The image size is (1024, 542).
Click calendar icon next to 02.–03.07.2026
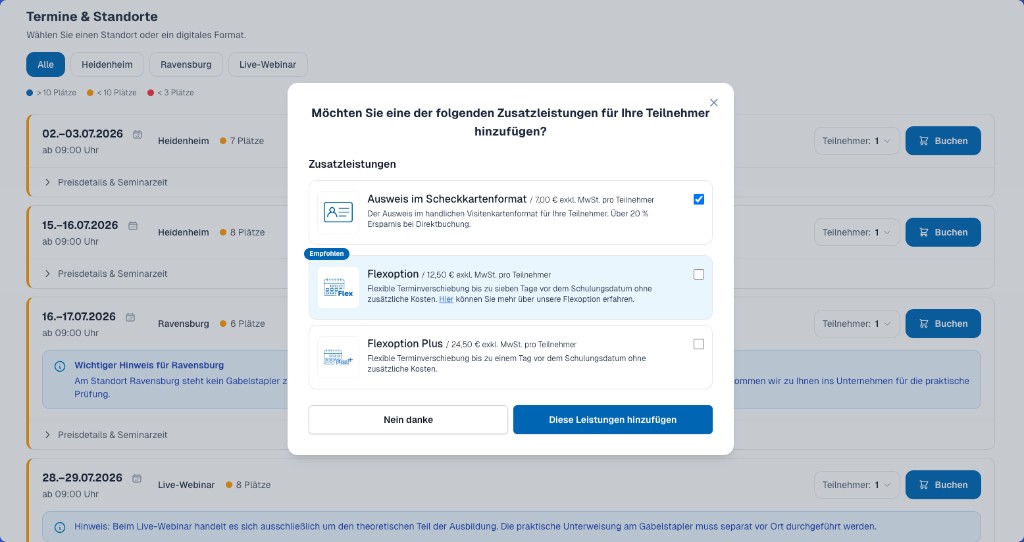[137, 135]
